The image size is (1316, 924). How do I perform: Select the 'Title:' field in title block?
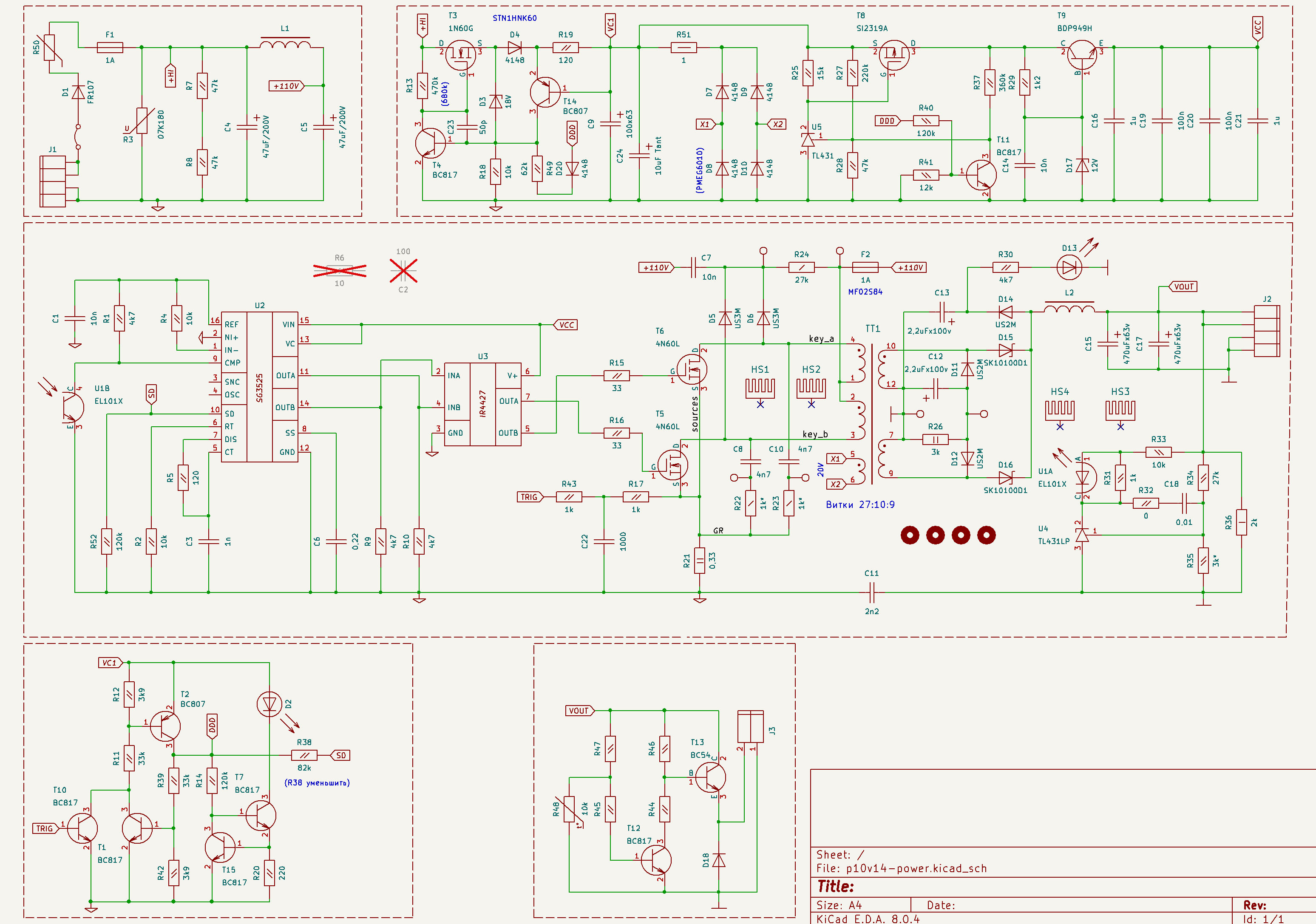pos(835,886)
